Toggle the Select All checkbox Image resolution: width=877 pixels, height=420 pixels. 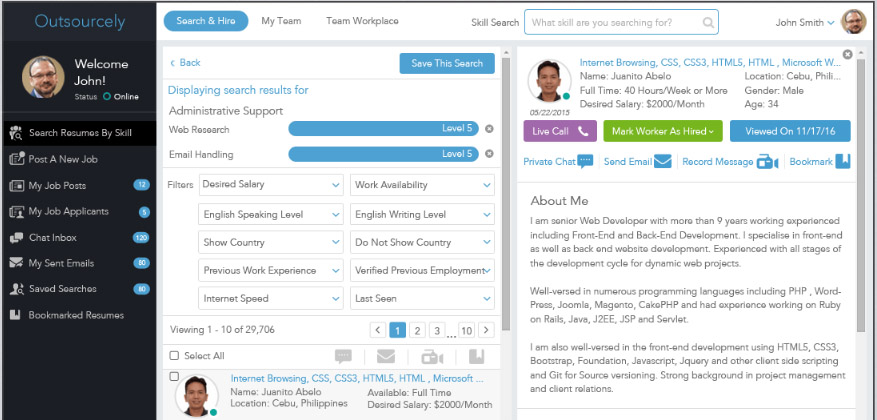[x=174, y=356]
